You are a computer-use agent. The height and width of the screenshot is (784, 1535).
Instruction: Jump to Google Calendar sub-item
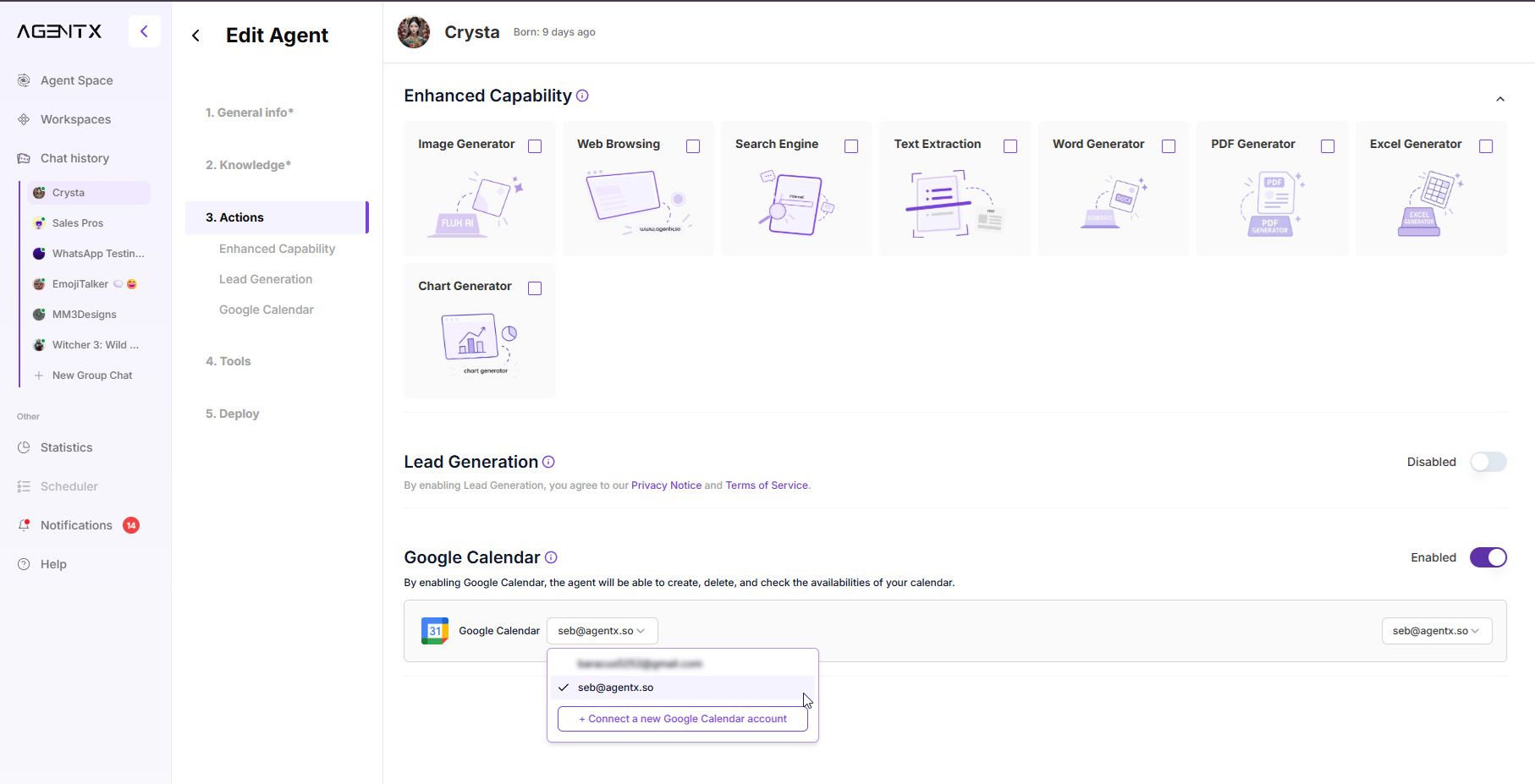pos(267,310)
